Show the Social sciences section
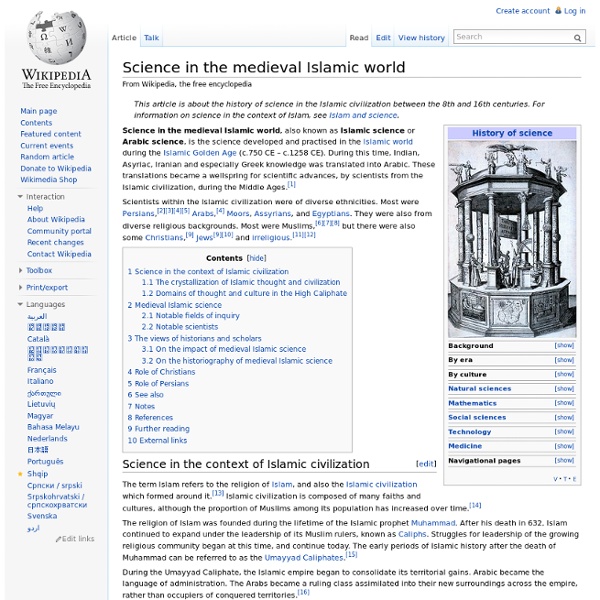600x600 pixels. tap(564, 417)
